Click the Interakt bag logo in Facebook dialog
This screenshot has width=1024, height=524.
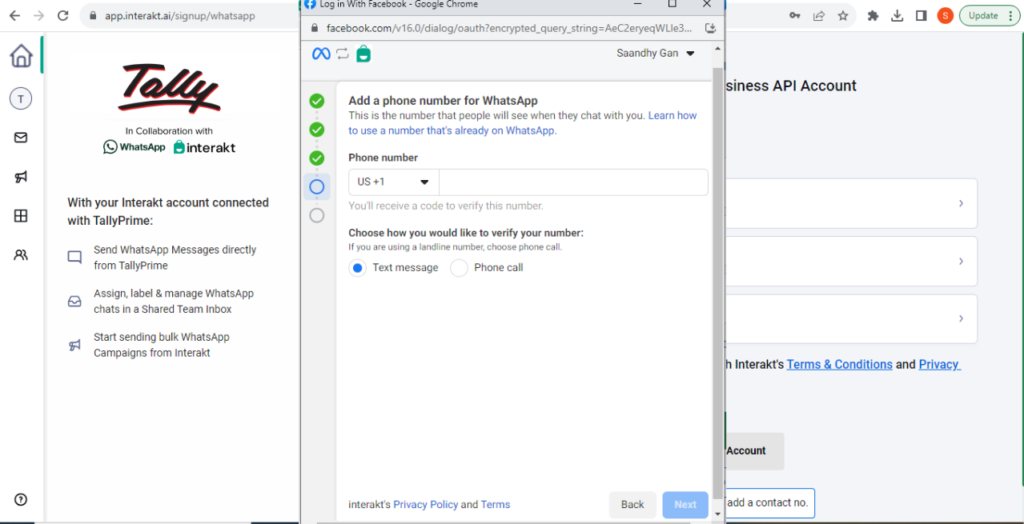tap(364, 54)
